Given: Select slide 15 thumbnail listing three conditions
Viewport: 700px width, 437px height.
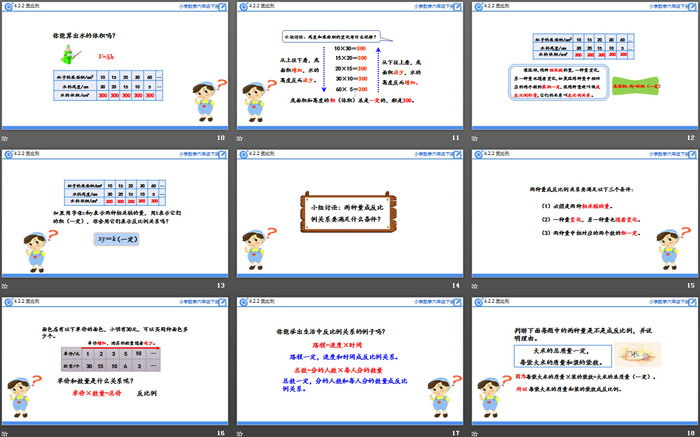Looking at the screenshot, I should 585,213.
